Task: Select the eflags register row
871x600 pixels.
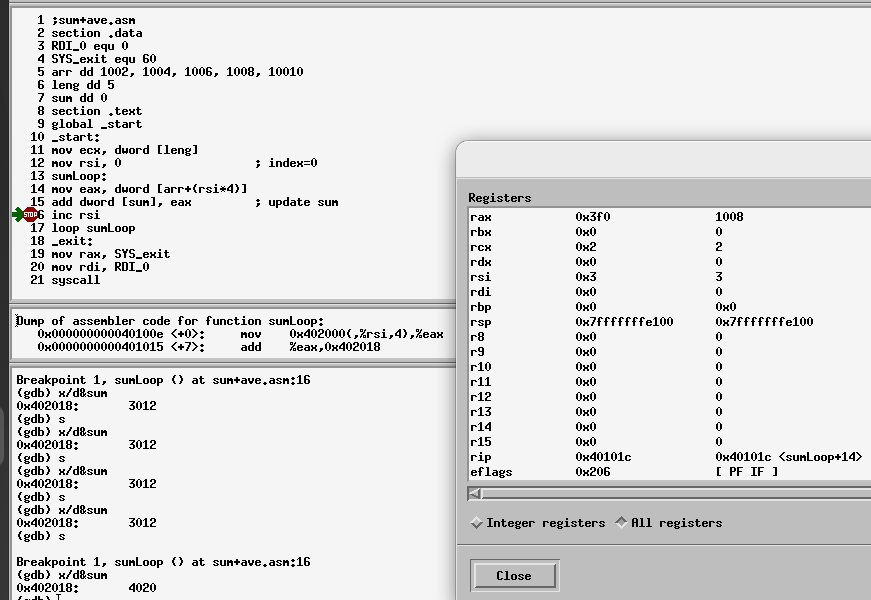Action: (669, 472)
